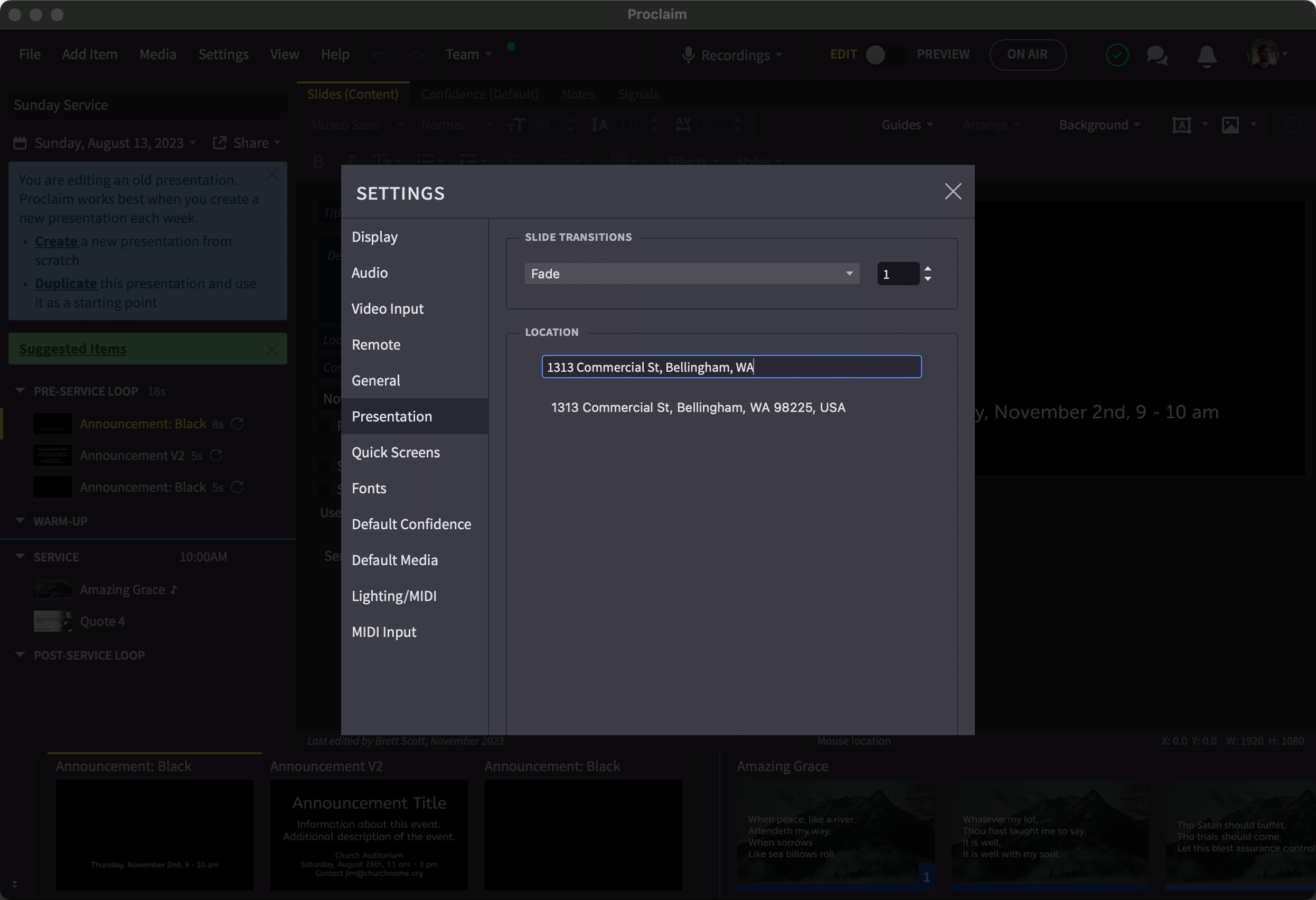Open the File menu

click(x=30, y=54)
